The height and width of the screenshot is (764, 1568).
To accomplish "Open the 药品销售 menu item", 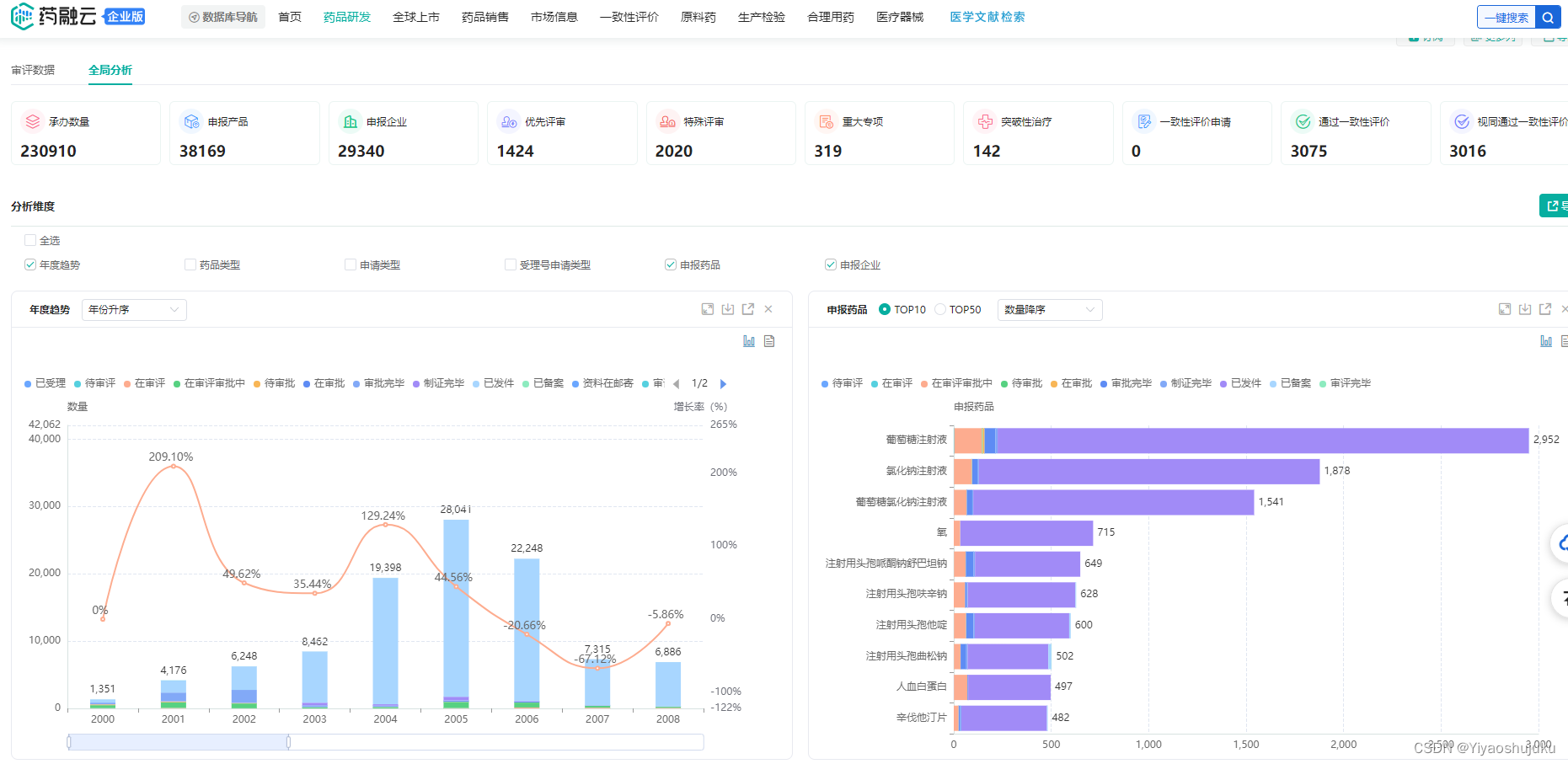I will pos(485,17).
